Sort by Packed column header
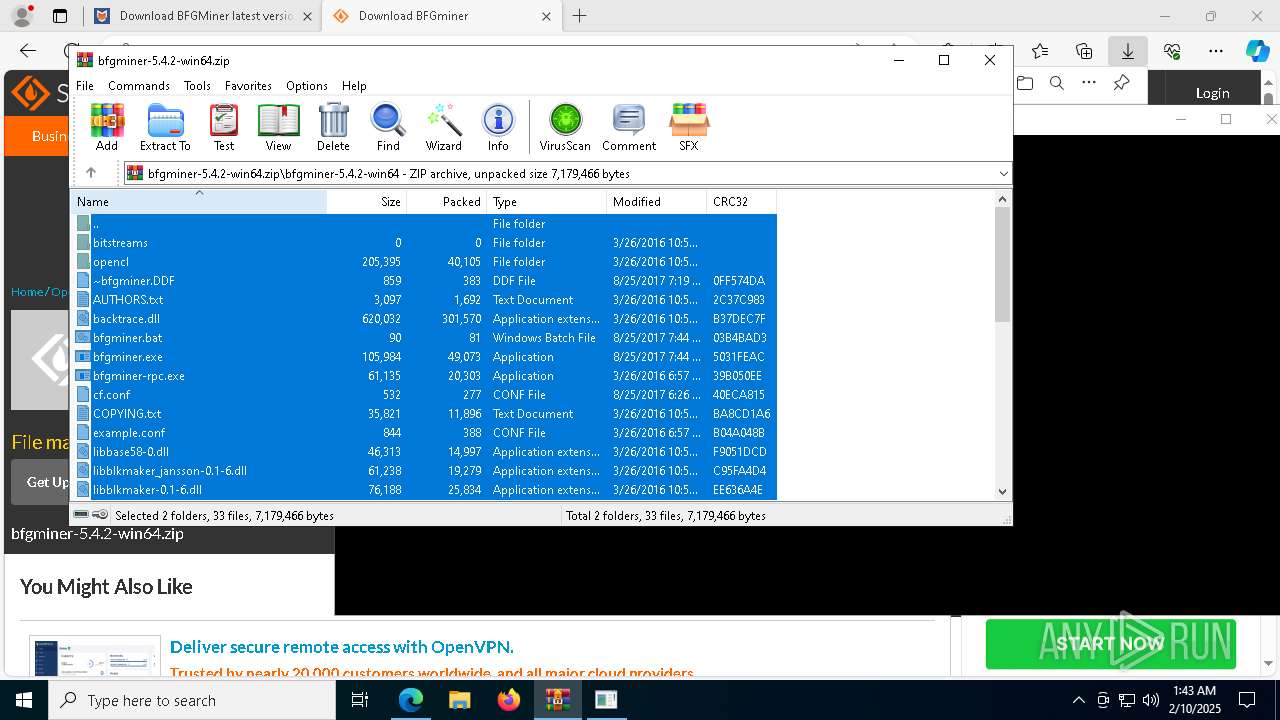The image size is (1280, 720). (x=447, y=202)
